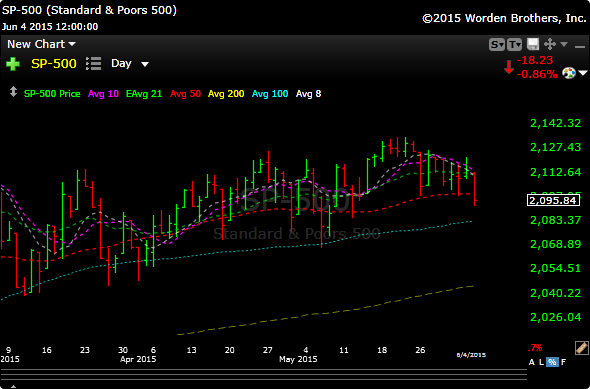The image size is (590, 389).
Task: Click the 2,083.37 price scale label
Action: click(555, 220)
